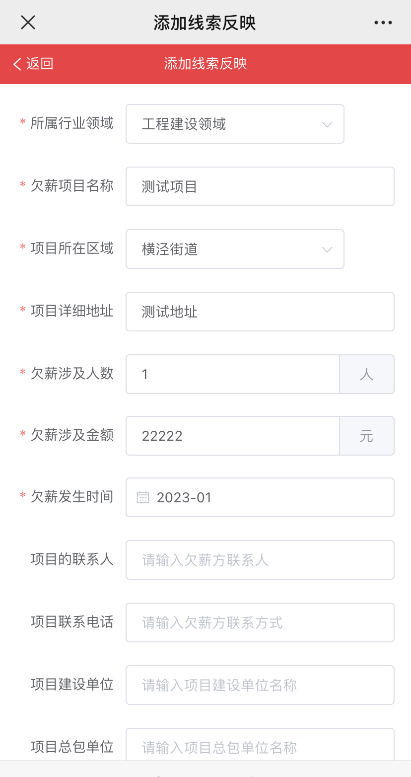Open the date picker showing 2023-01
This screenshot has height=777, width=411.
point(260,498)
